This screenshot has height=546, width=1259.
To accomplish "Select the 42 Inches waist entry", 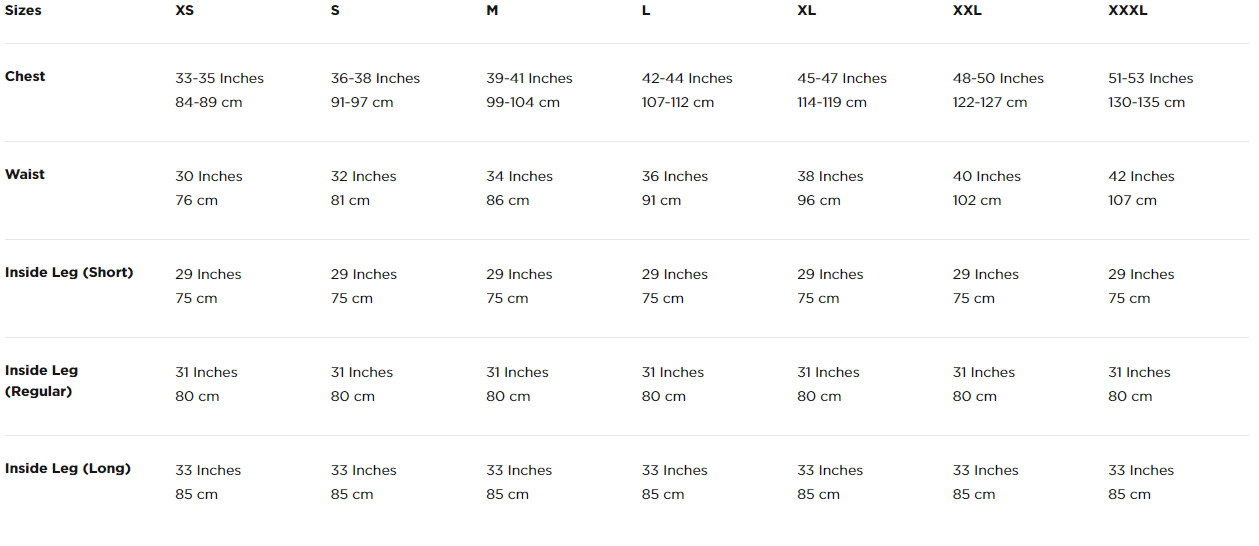I will (1141, 176).
